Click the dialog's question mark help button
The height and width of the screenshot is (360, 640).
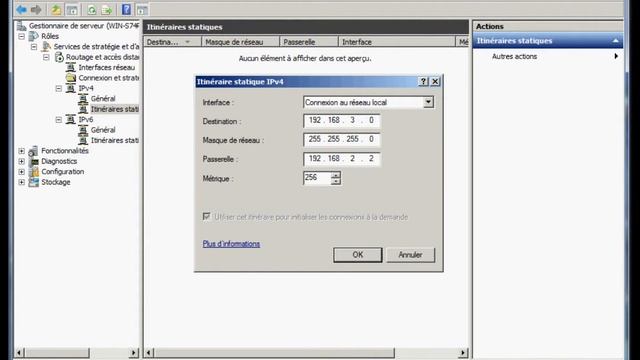423,82
